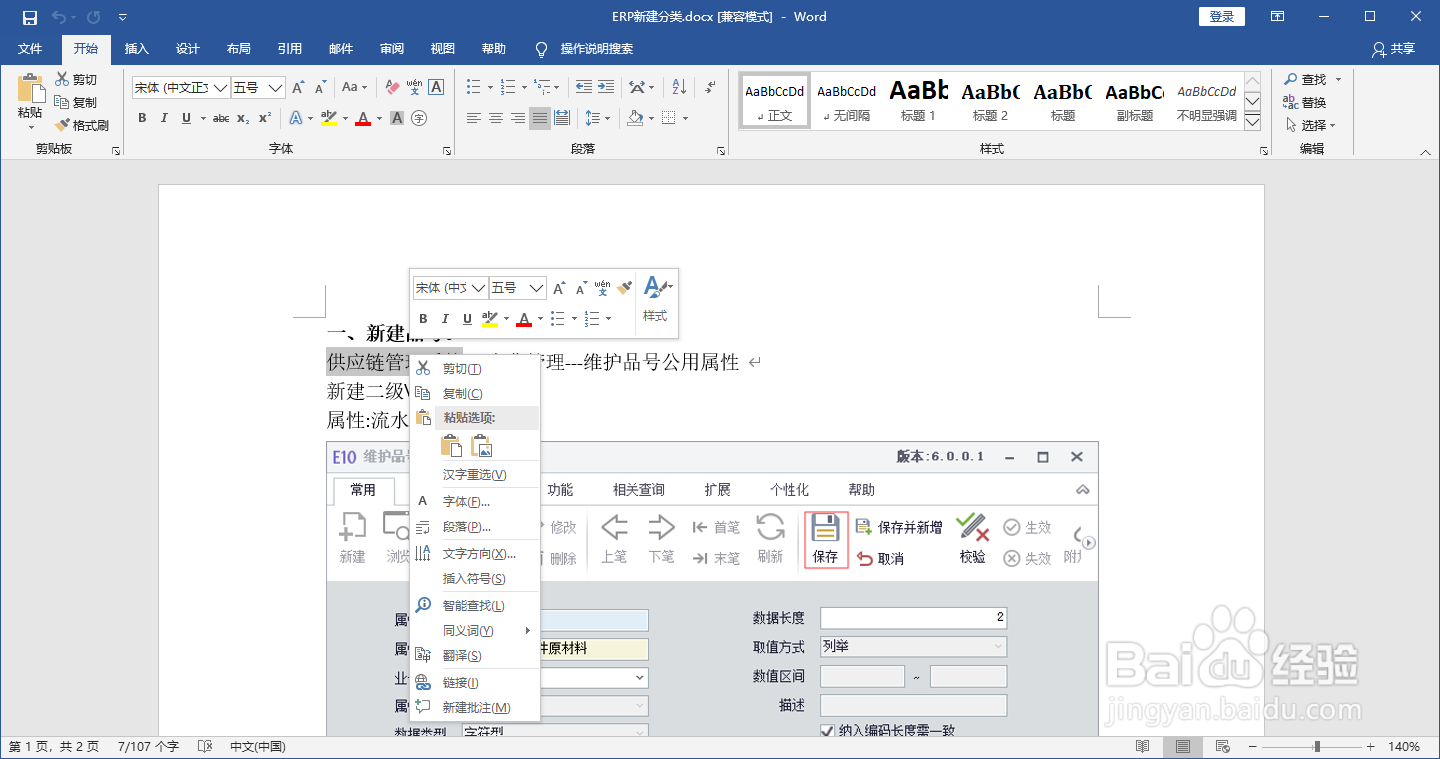The width and height of the screenshot is (1440, 759).
Task: Increase font size with the ribbon grow-font icon
Action: [x=298, y=88]
